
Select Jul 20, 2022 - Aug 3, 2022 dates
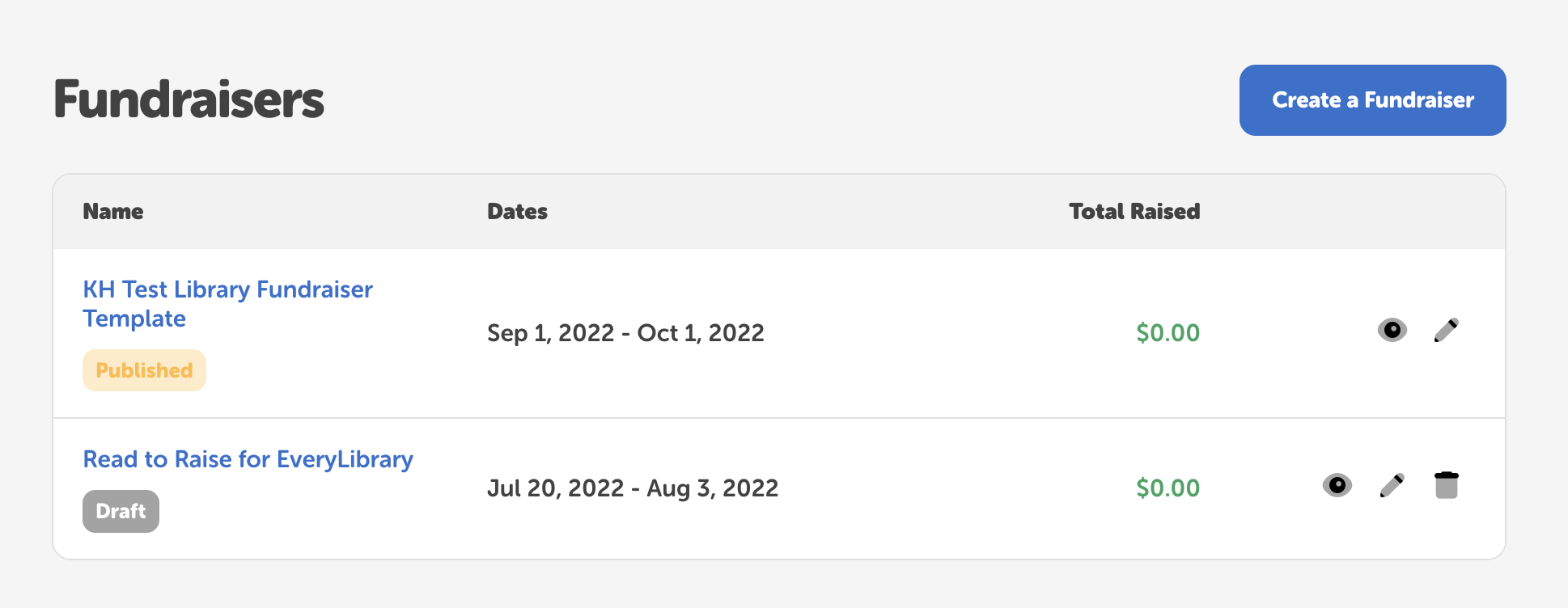pyautogui.click(x=633, y=488)
